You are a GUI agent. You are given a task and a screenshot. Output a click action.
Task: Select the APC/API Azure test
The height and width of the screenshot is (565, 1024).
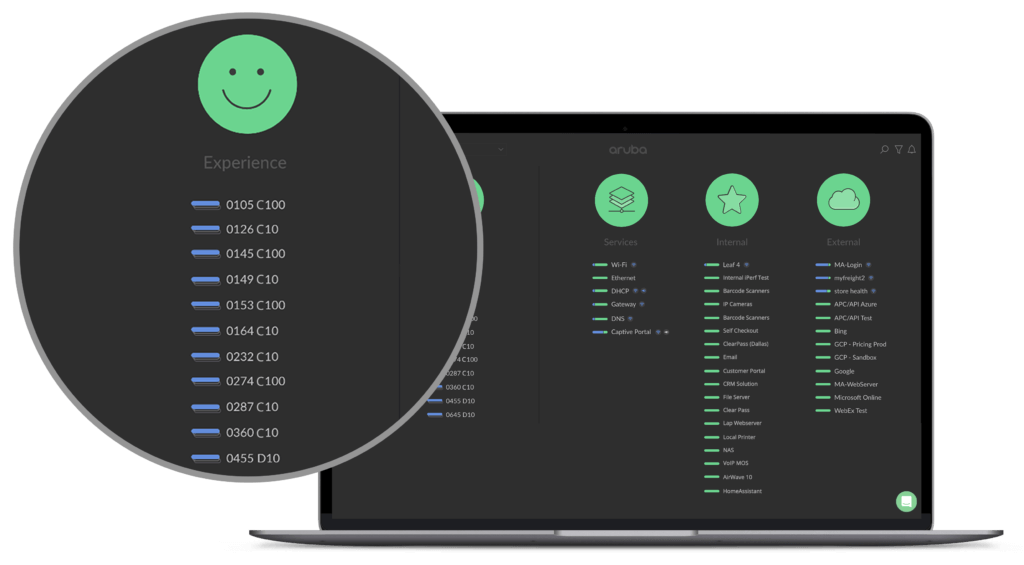point(846,304)
